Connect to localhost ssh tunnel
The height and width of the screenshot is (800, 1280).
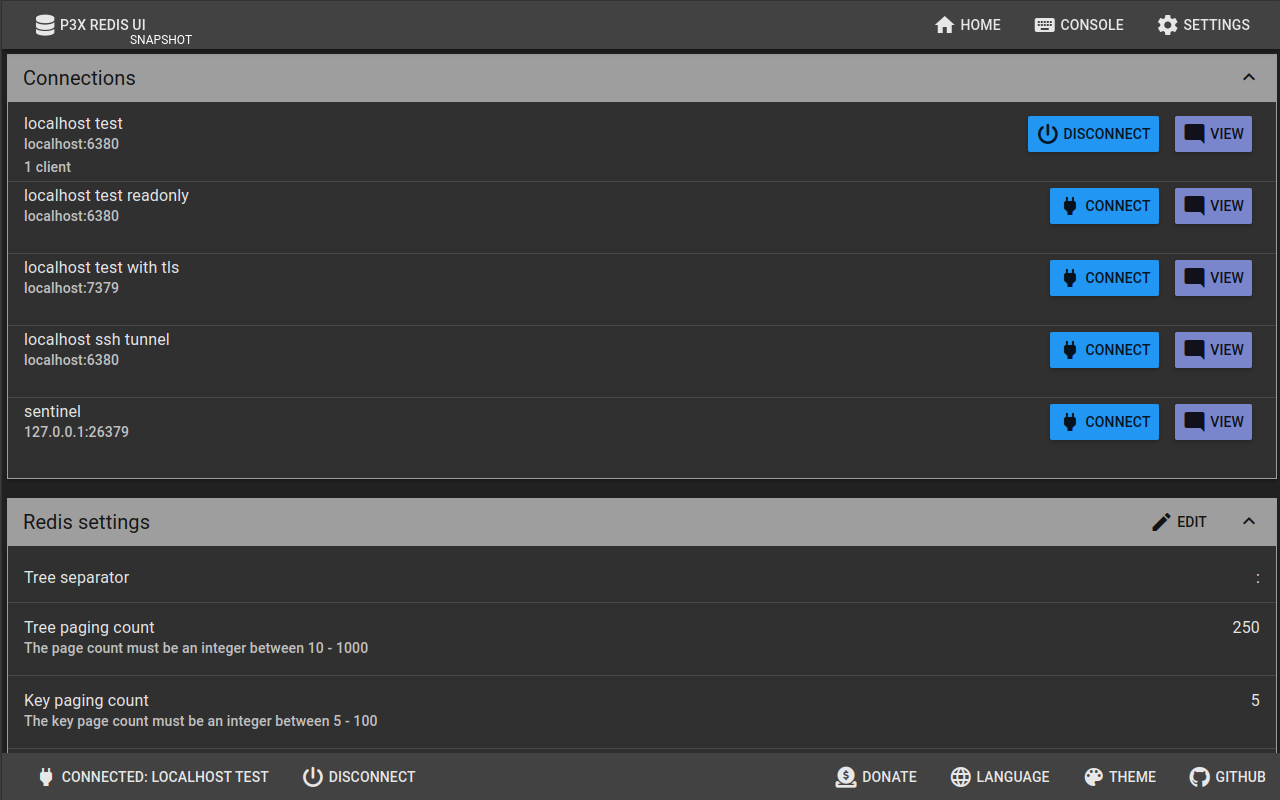tap(1104, 350)
